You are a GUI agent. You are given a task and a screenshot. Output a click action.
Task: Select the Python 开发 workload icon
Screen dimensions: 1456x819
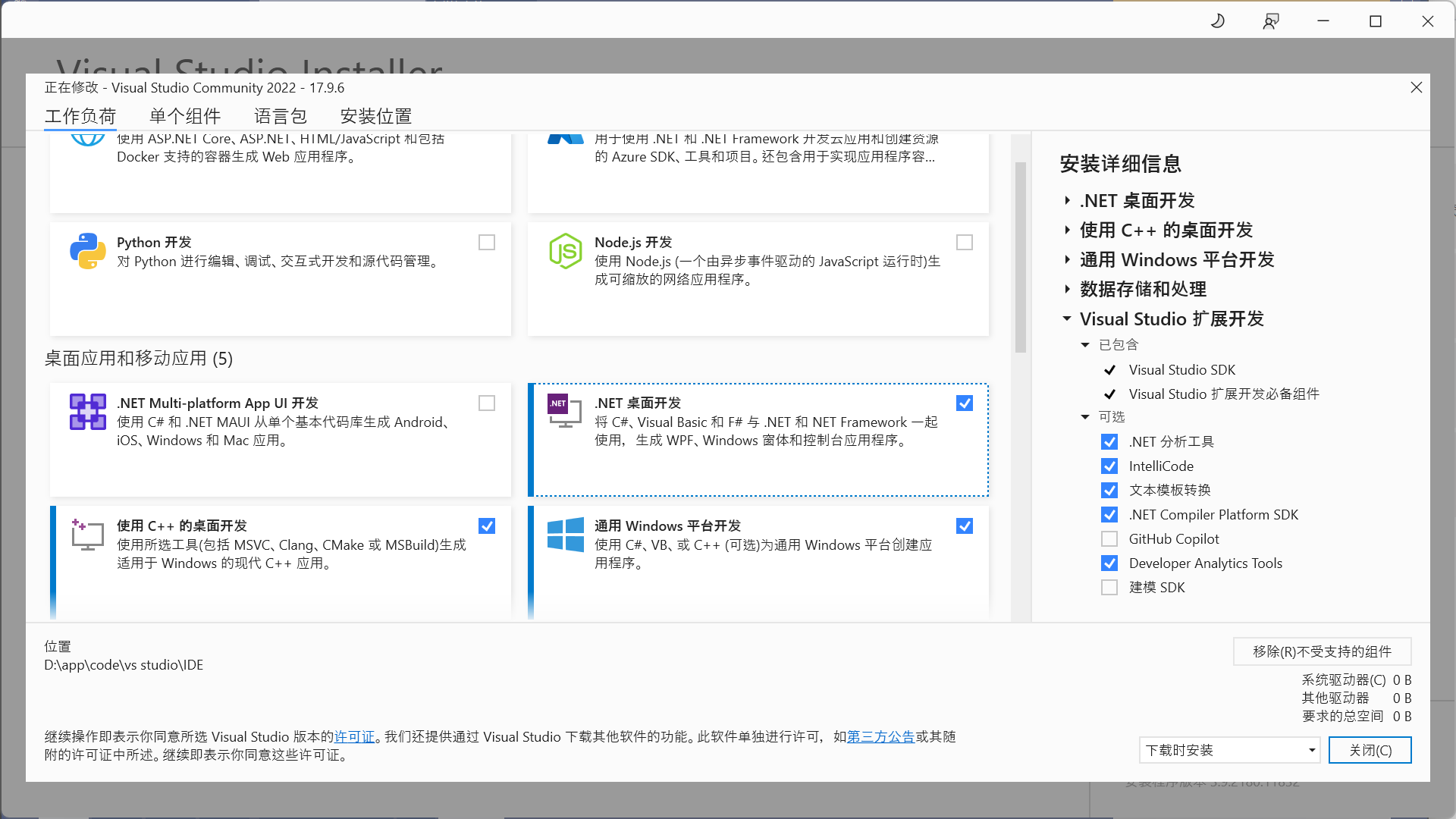click(x=86, y=251)
